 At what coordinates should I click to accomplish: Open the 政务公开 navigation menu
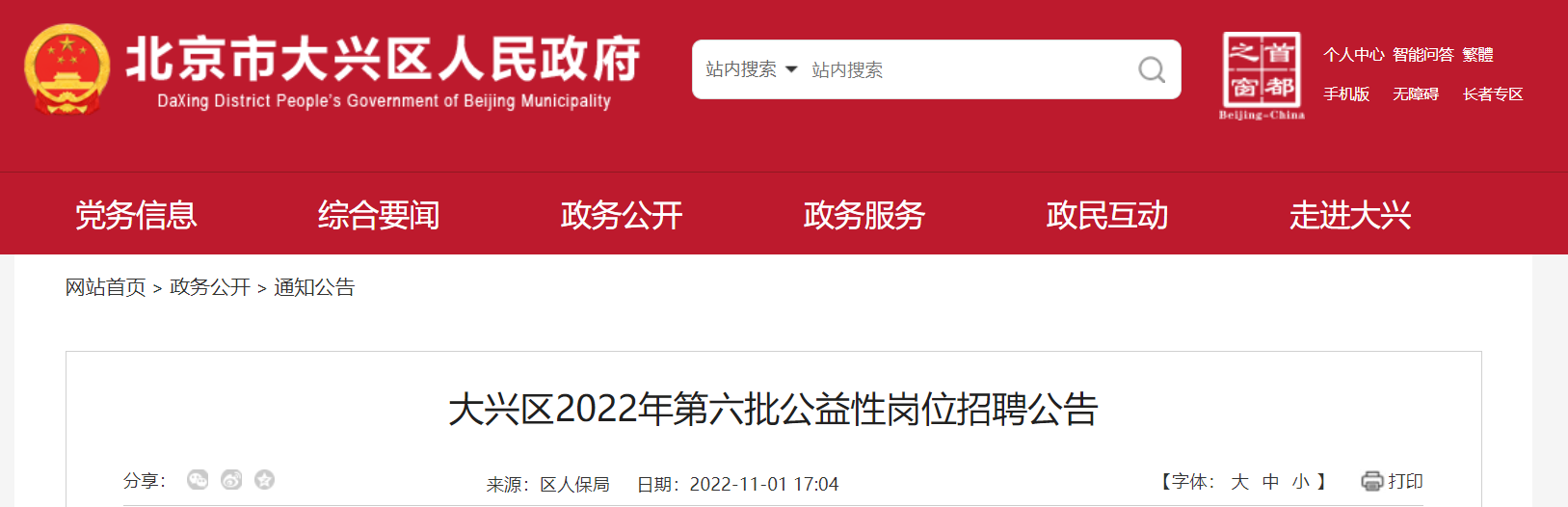[622, 214]
